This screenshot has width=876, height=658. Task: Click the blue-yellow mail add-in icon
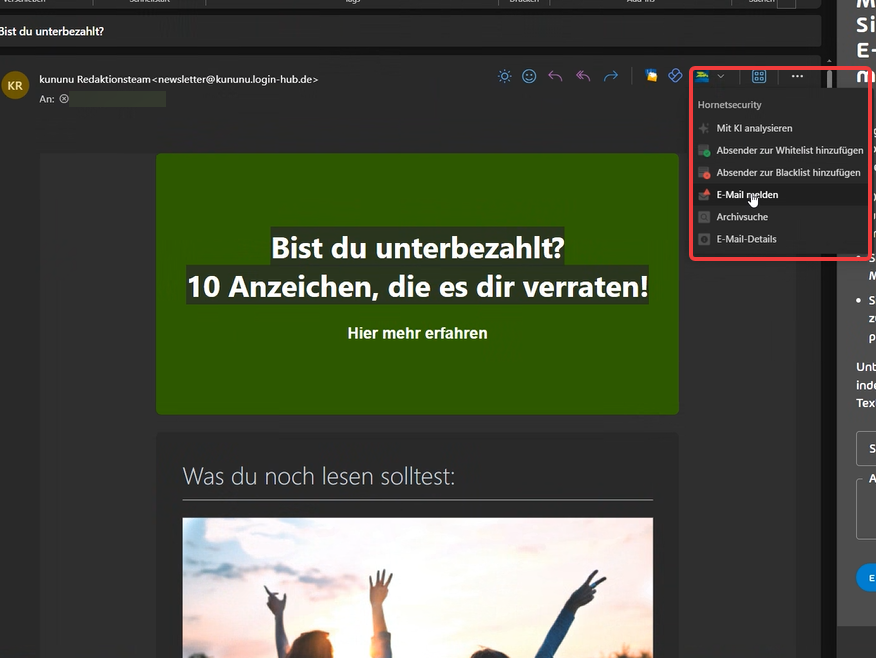pyautogui.click(x=651, y=75)
